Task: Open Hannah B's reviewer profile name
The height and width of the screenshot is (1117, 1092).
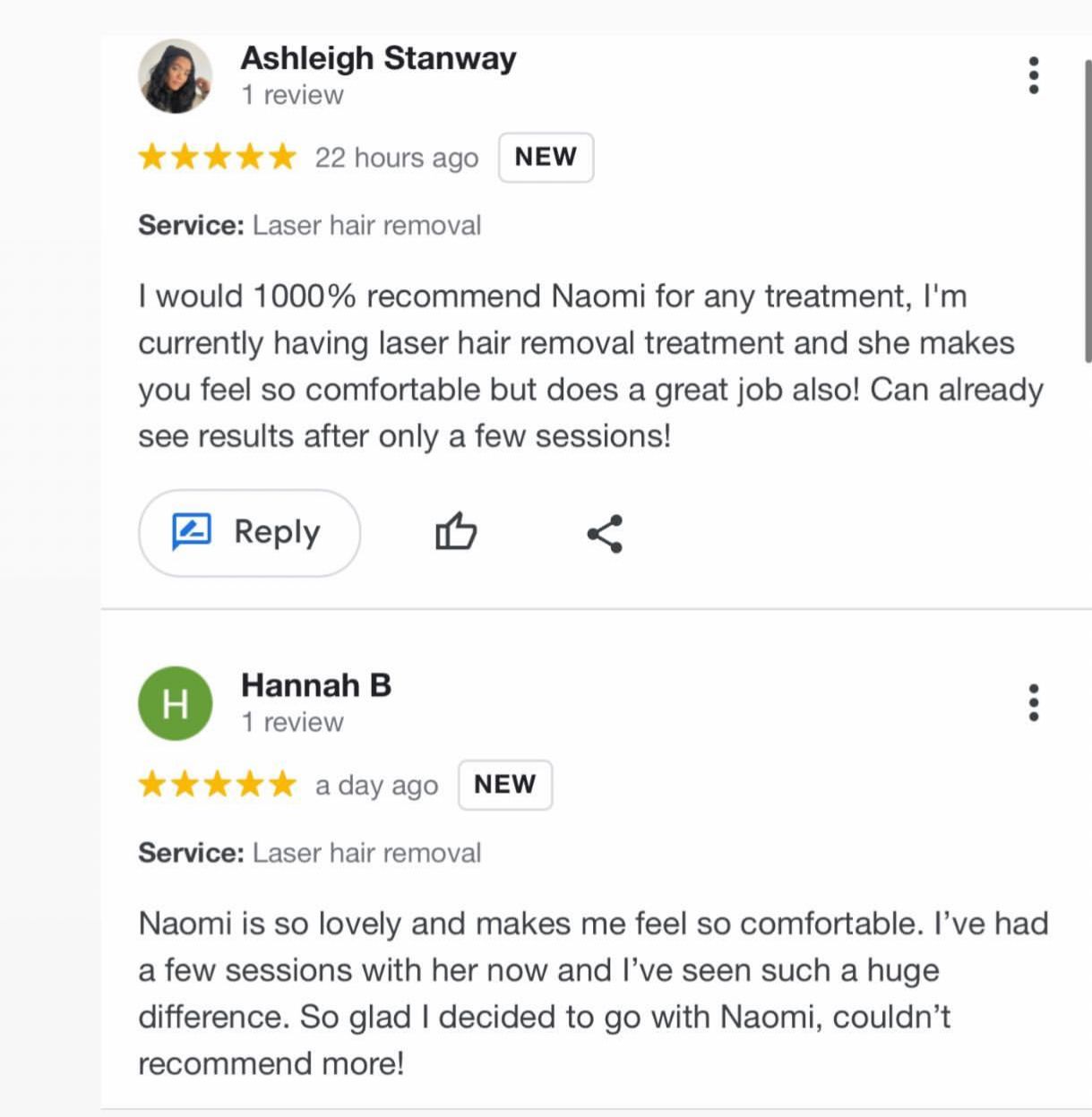Action: (x=316, y=685)
